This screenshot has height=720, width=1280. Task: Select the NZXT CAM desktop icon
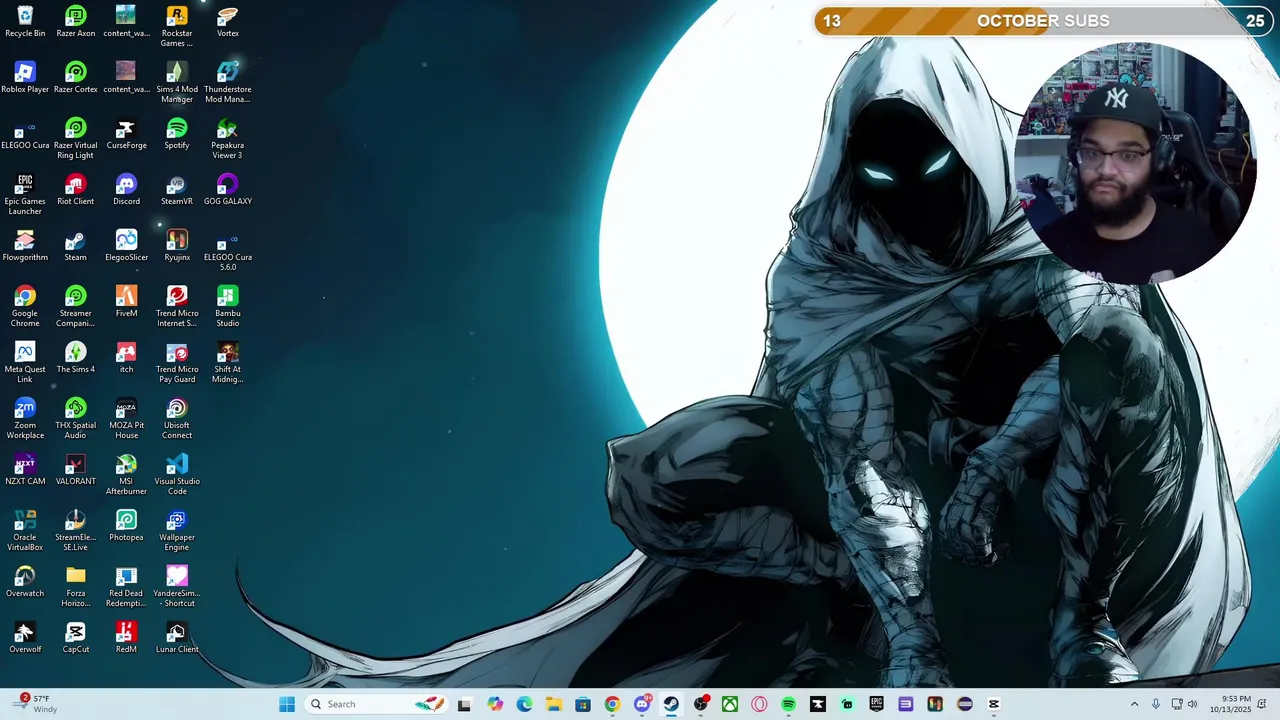pyautogui.click(x=25, y=470)
